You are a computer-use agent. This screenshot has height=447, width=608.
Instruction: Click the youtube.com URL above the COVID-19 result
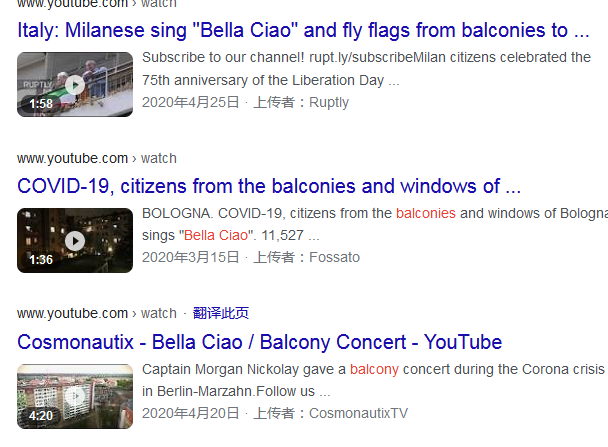[x=72, y=158]
